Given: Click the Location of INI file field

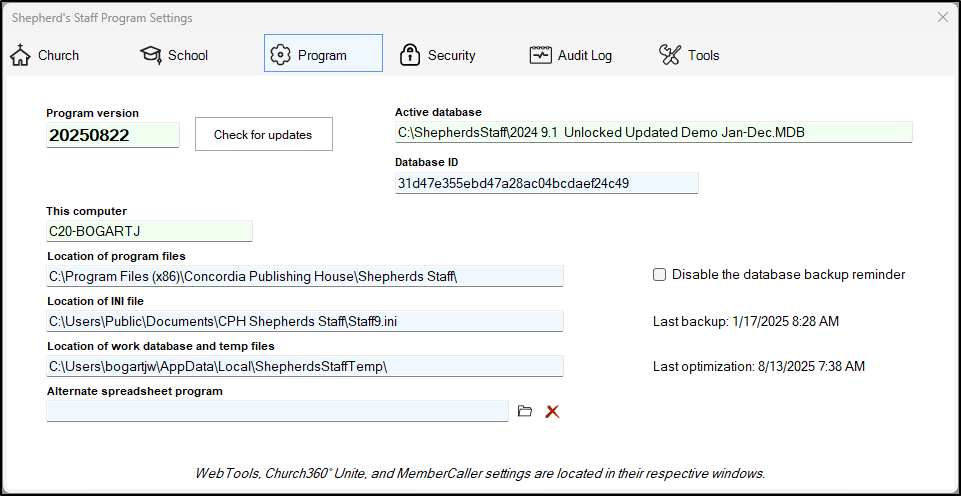Looking at the screenshot, I should (305, 321).
